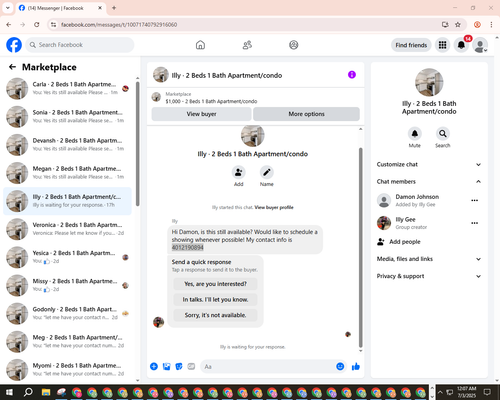Click the chat list scrollbar
The width and height of the screenshot is (500, 400).
pos(137,144)
